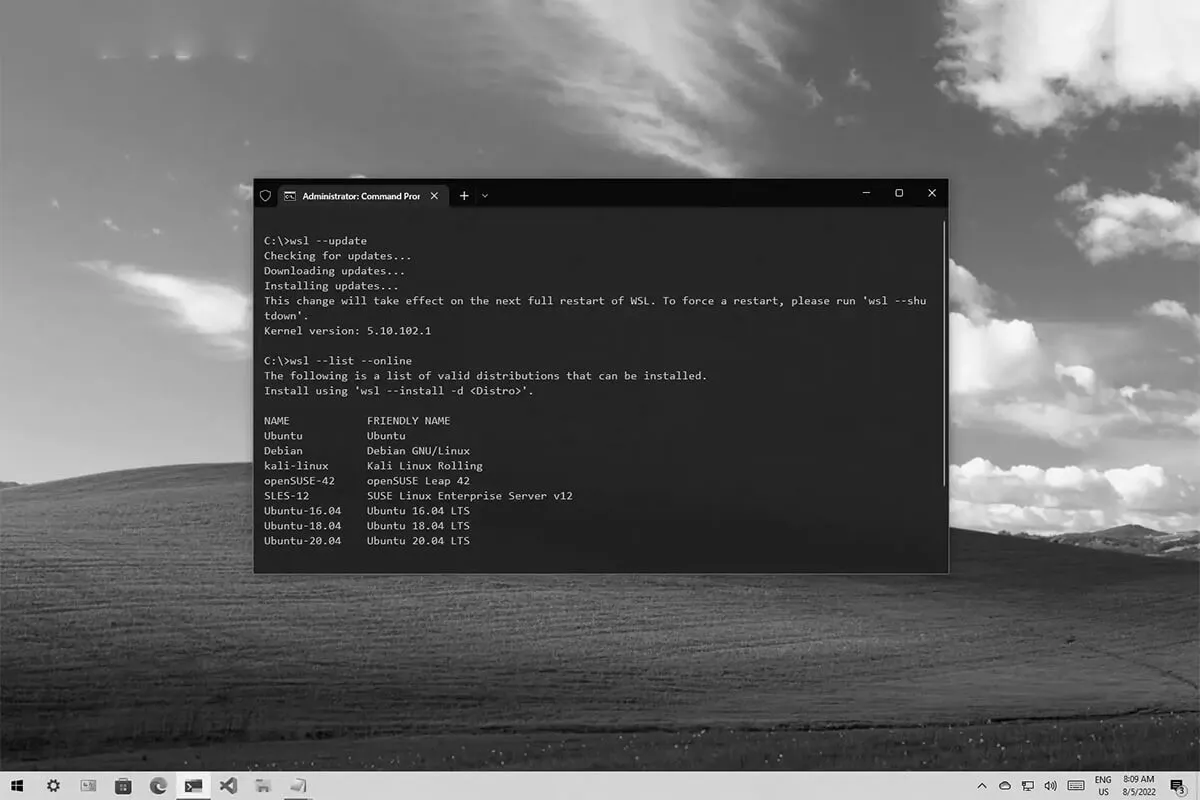Open the Windows Start menu
The height and width of the screenshot is (800, 1200).
coord(19,786)
